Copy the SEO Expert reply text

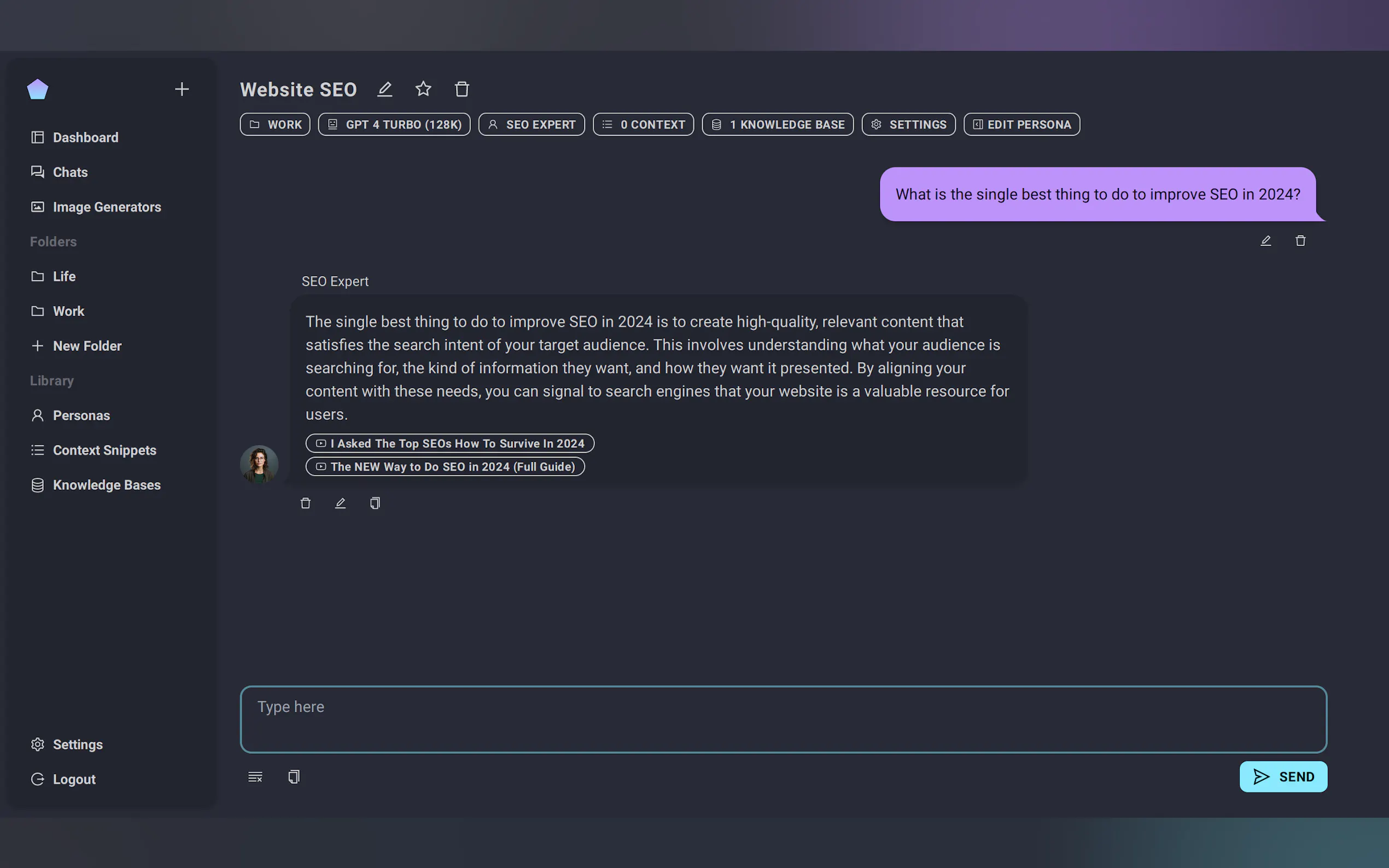coord(375,503)
